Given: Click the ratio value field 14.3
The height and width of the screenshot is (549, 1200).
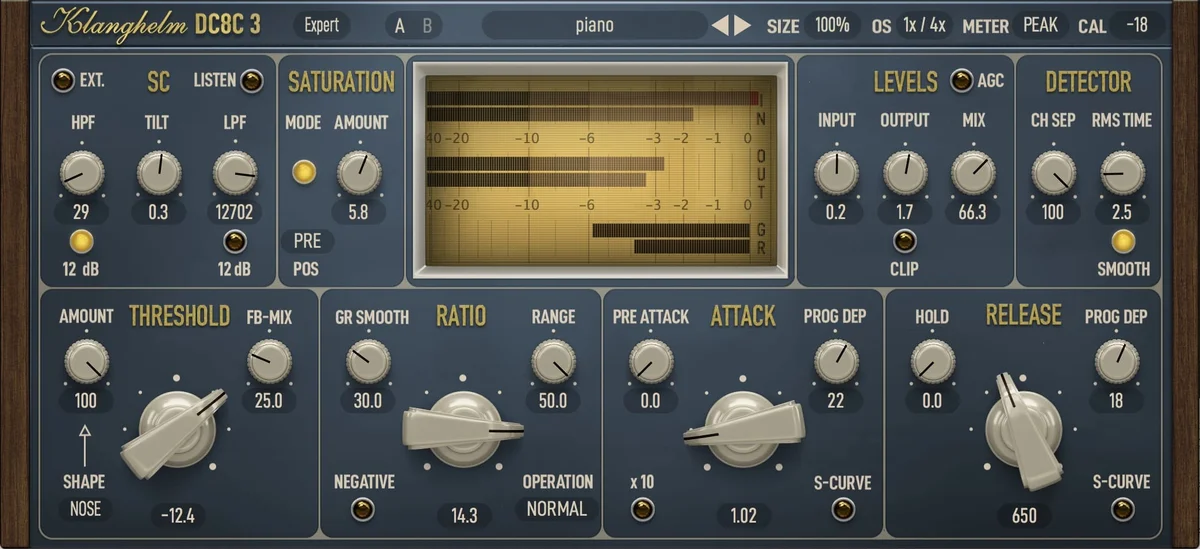Looking at the screenshot, I should click(464, 516).
